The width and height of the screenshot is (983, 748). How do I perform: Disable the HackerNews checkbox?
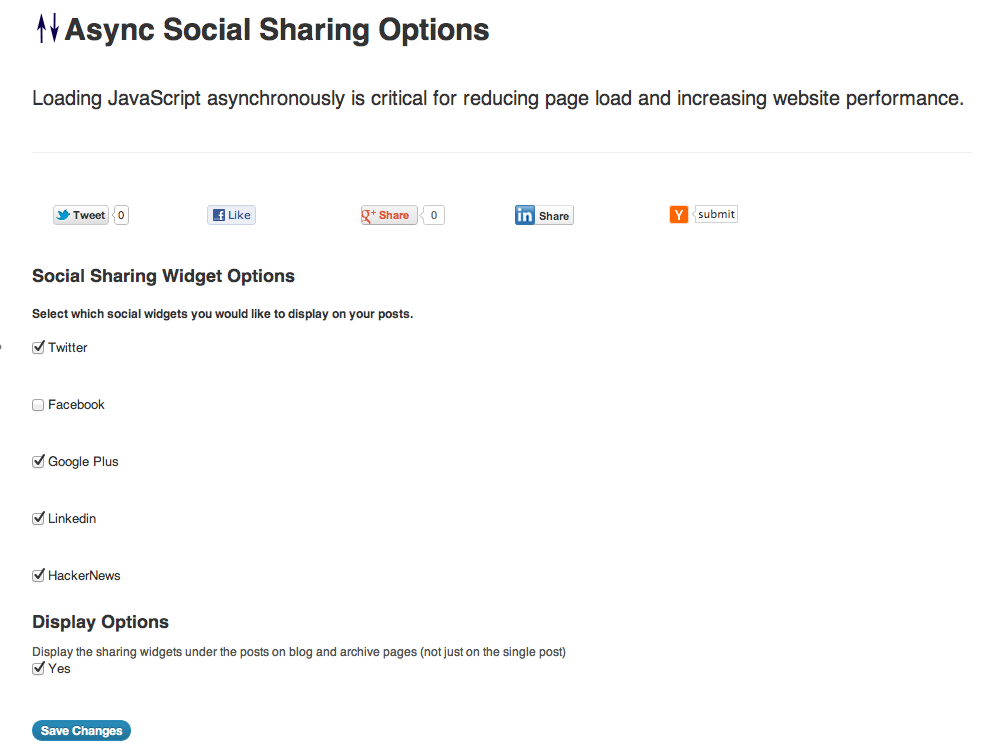pos(38,576)
